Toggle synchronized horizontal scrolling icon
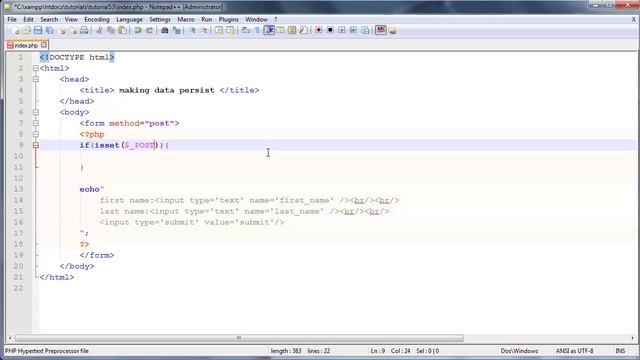The width and height of the screenshot is (640, 360). [x=231, y=30]
